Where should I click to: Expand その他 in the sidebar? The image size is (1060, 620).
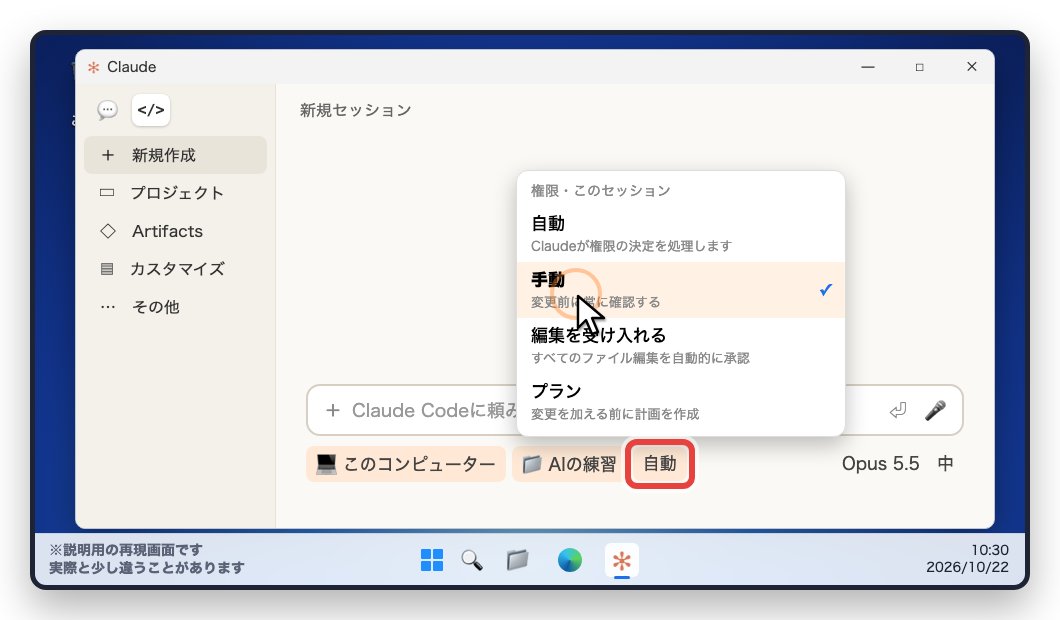pos(176,306)
